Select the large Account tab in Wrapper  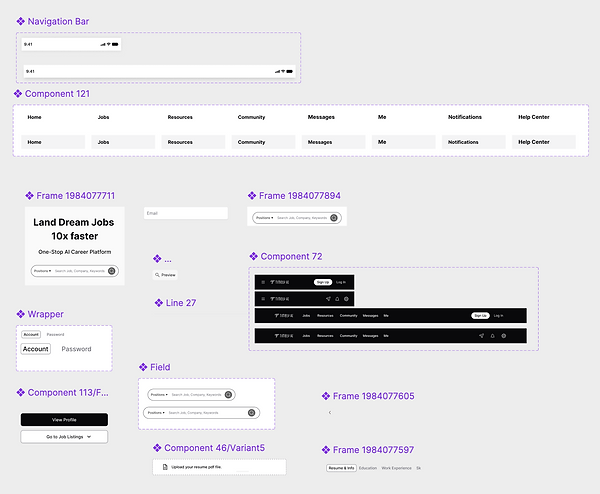pyautogui.click(x=36, y=349)
